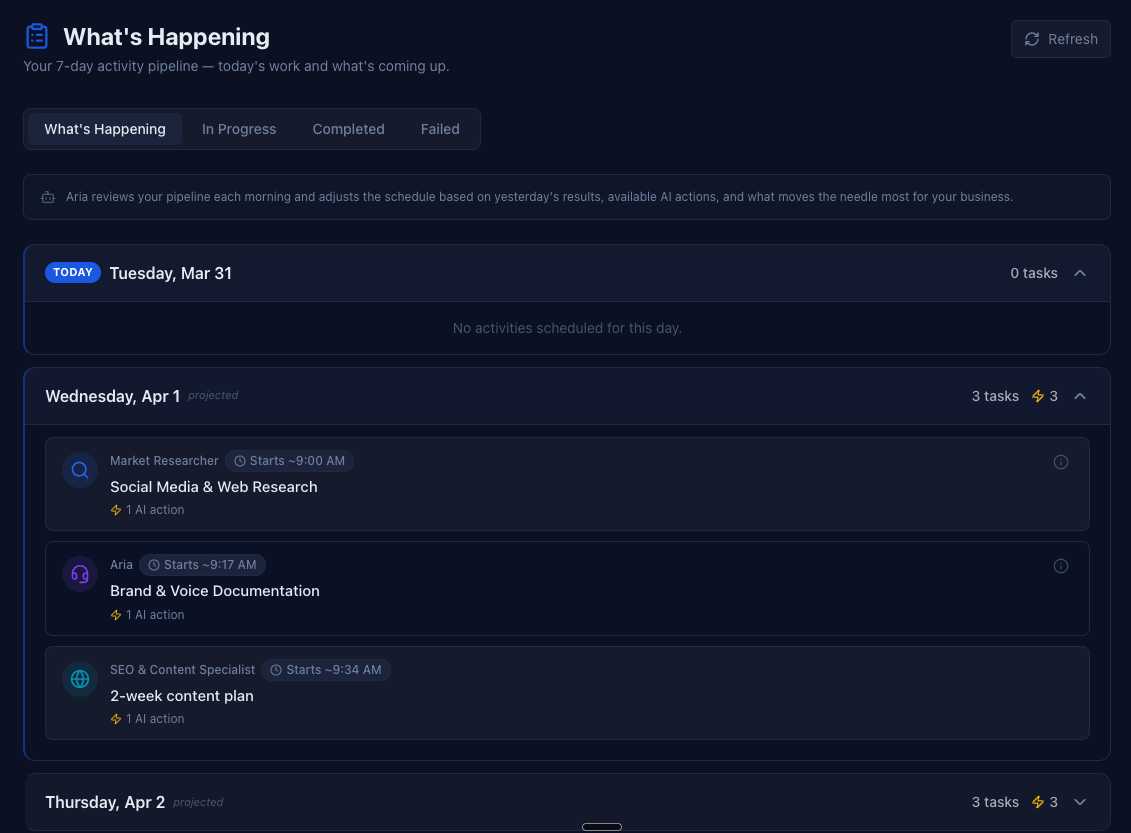Click the clipboard icon beside What's Happening title
The width and height of the screenshot is (1131, 833).
(x=37, y=35)
